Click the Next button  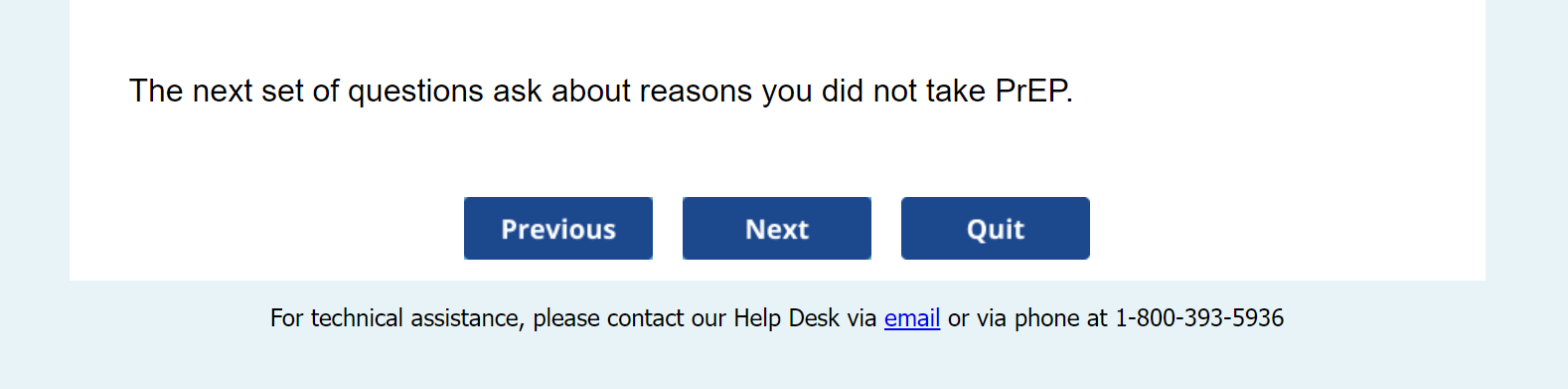point(776,229)
